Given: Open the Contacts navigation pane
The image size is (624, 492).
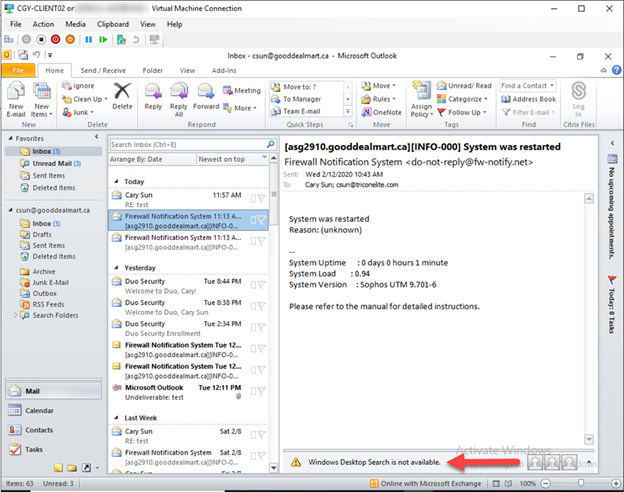Looking at the screenshot, I should point(53,430).
